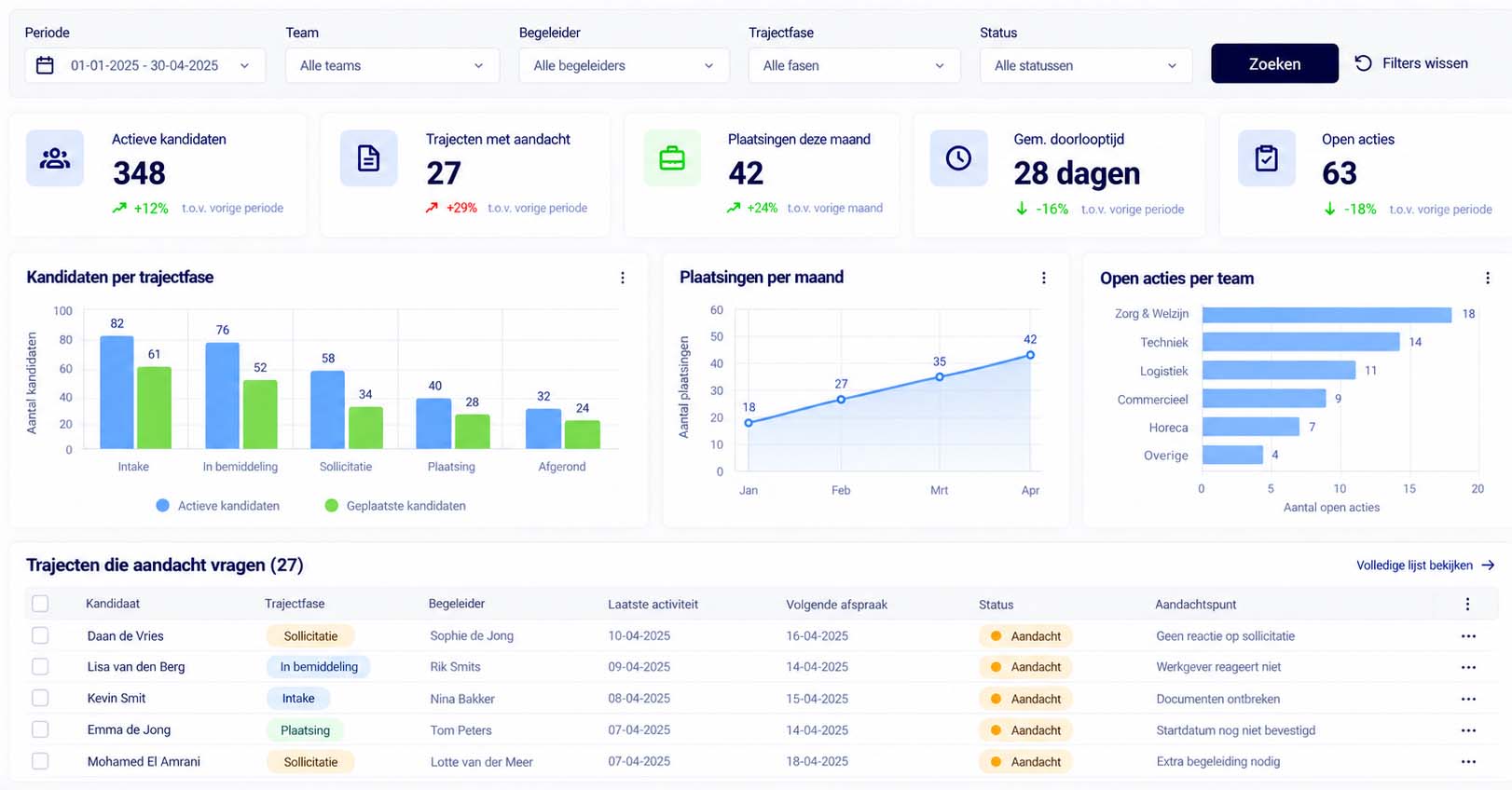Click the Zorg & Welzijn bar
Image resolution: width=1512 pixels, height=790 pixels.
click(x=1326, y=315)
